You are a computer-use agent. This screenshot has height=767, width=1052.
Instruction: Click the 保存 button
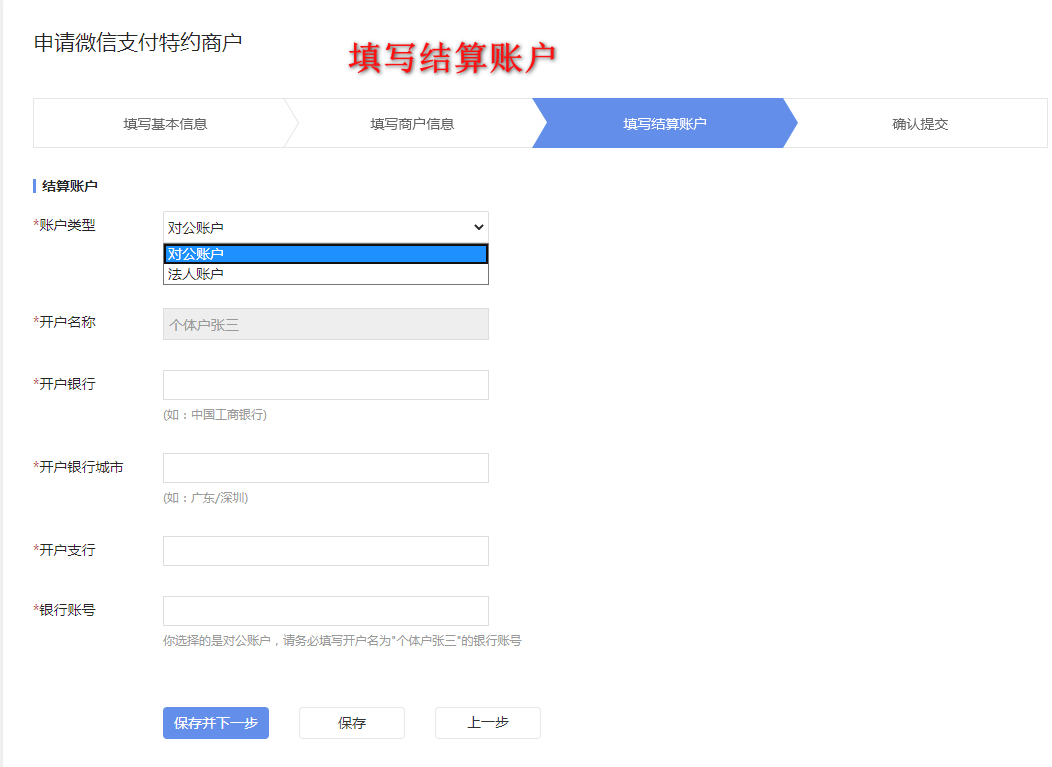352,723
